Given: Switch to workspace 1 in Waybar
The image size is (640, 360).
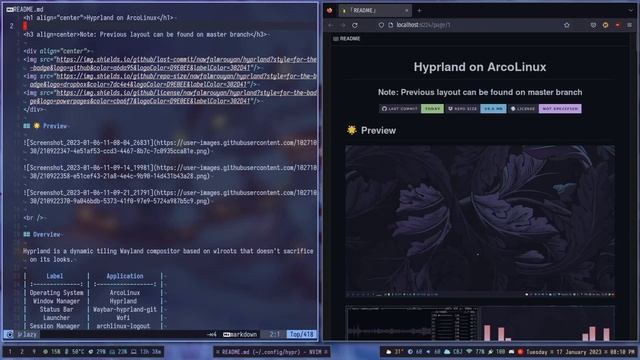Looking at the screenshot, I should (x=10, y=352).
